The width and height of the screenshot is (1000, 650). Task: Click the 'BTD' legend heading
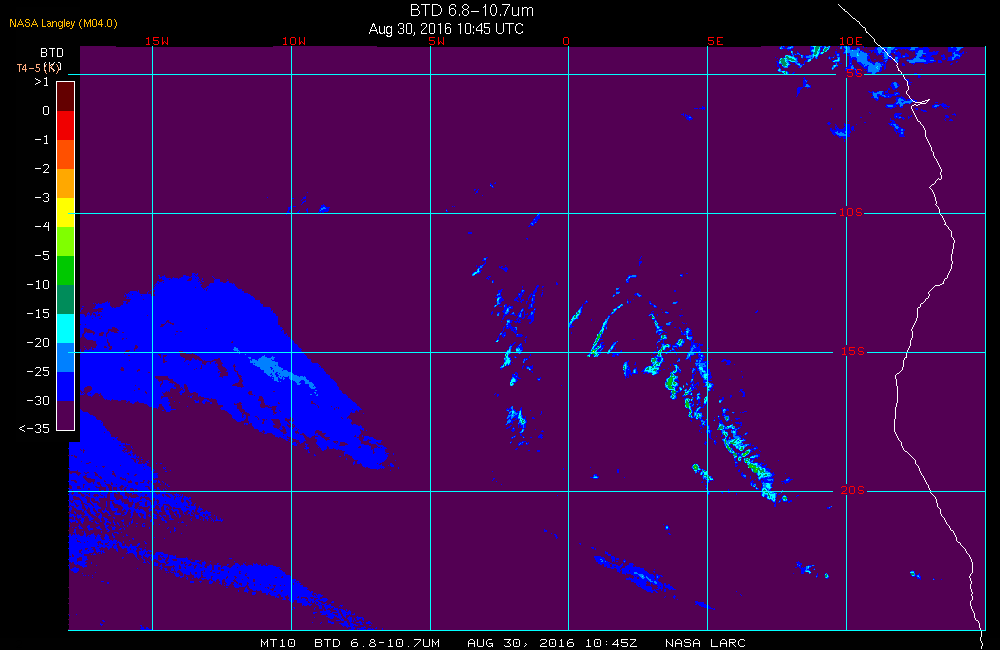(x=52, y=52)
